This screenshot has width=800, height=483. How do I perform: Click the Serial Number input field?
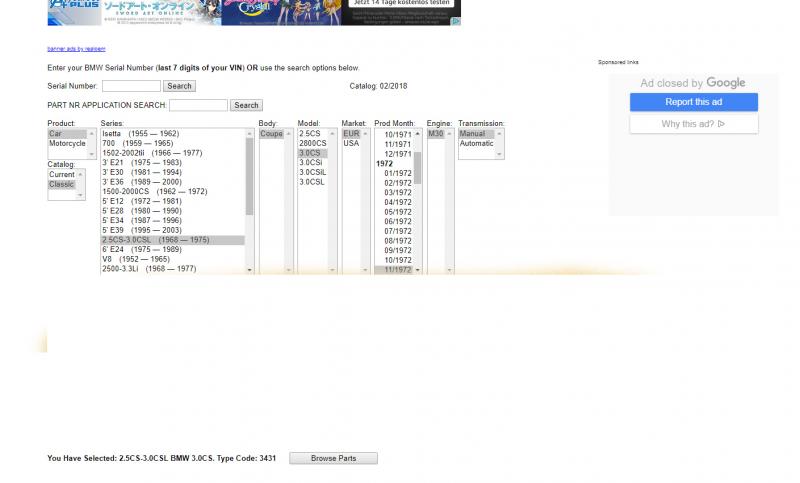(130, 86)
